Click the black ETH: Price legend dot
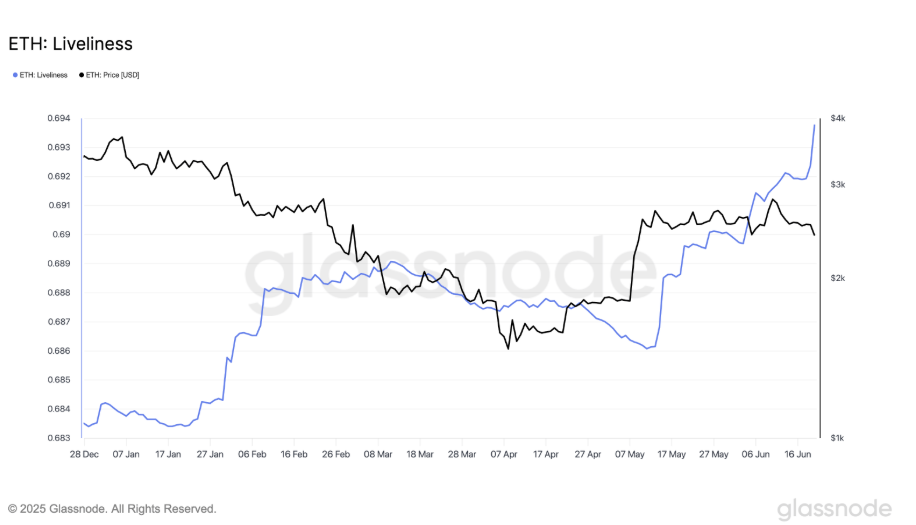This screenshot has height=525, width=916. (x=81, y=75)
